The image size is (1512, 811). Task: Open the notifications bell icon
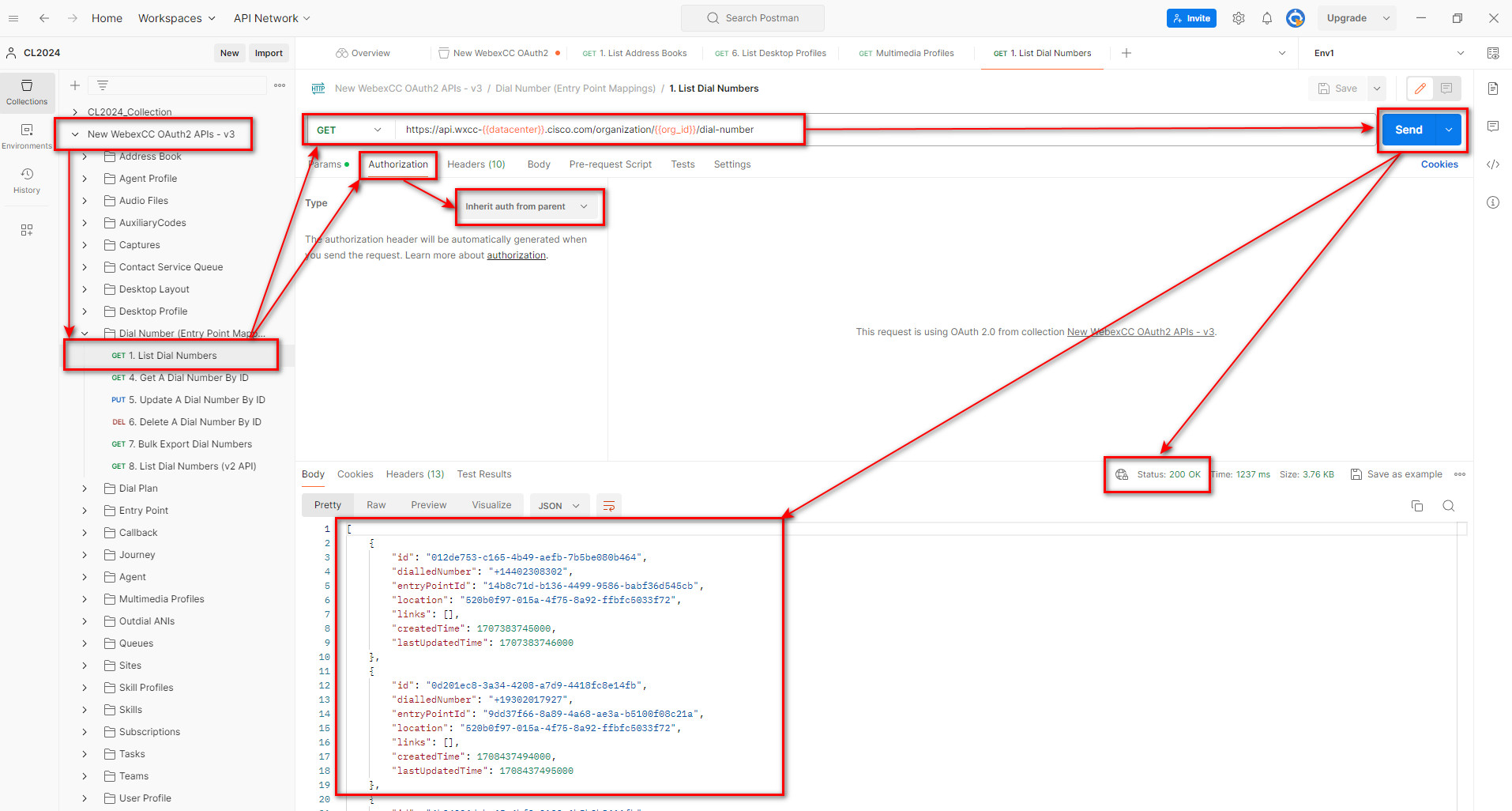pos(1267,18)
